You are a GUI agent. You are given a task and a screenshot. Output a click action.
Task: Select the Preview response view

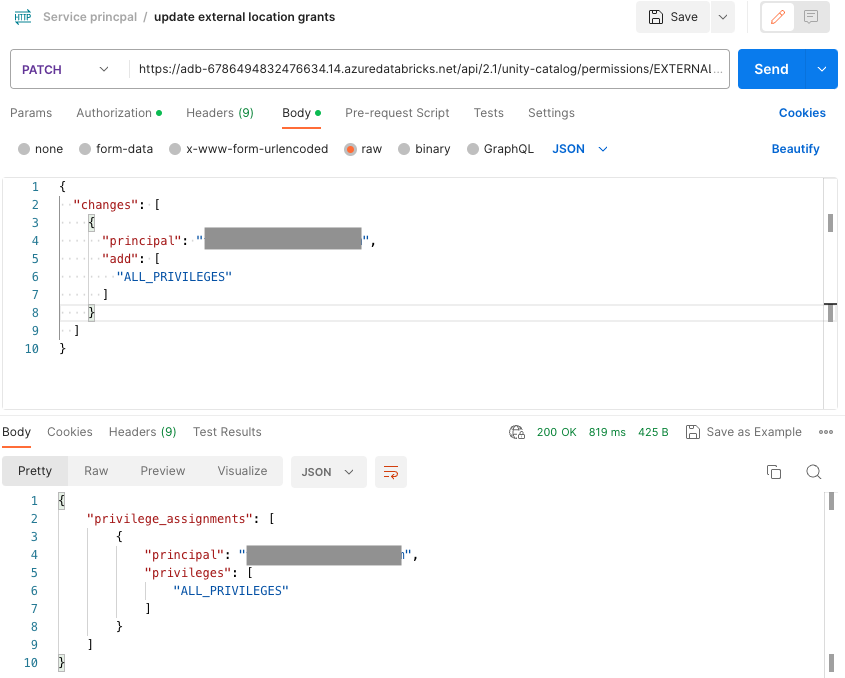(163, 471)
